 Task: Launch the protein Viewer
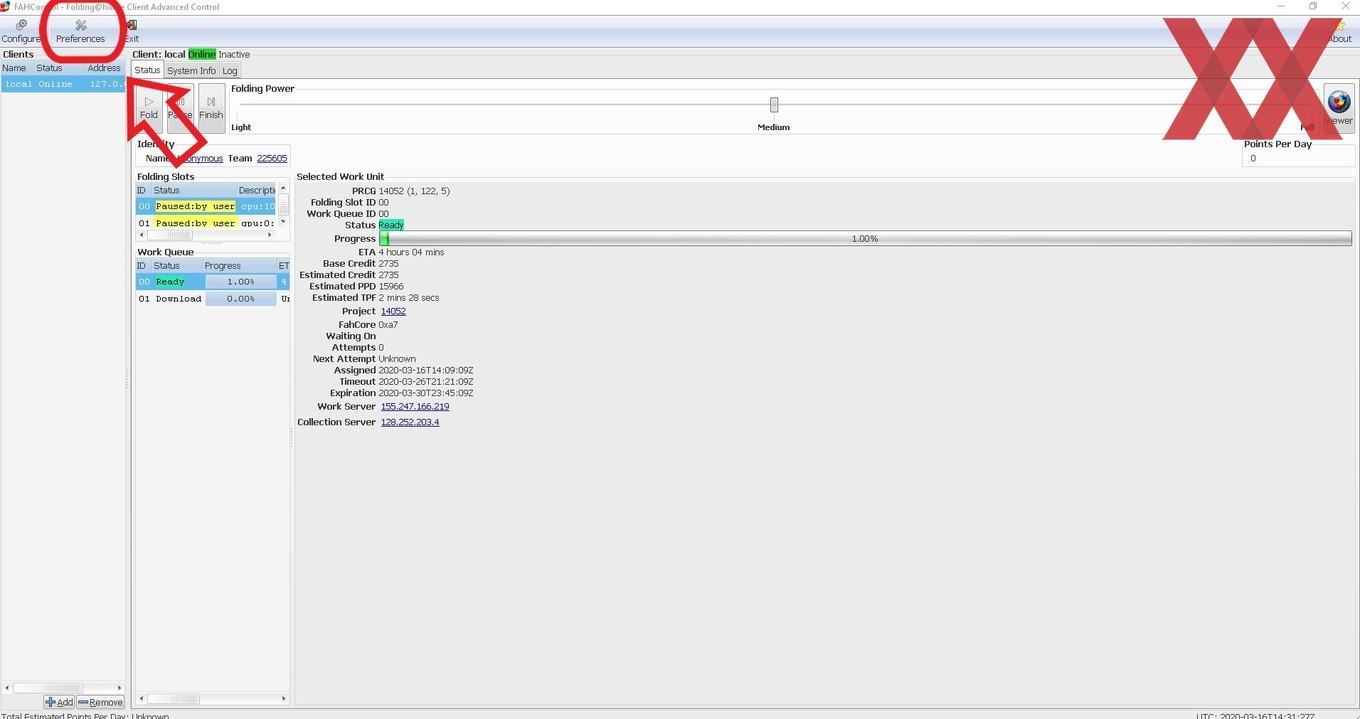[x=1339, y=107]
